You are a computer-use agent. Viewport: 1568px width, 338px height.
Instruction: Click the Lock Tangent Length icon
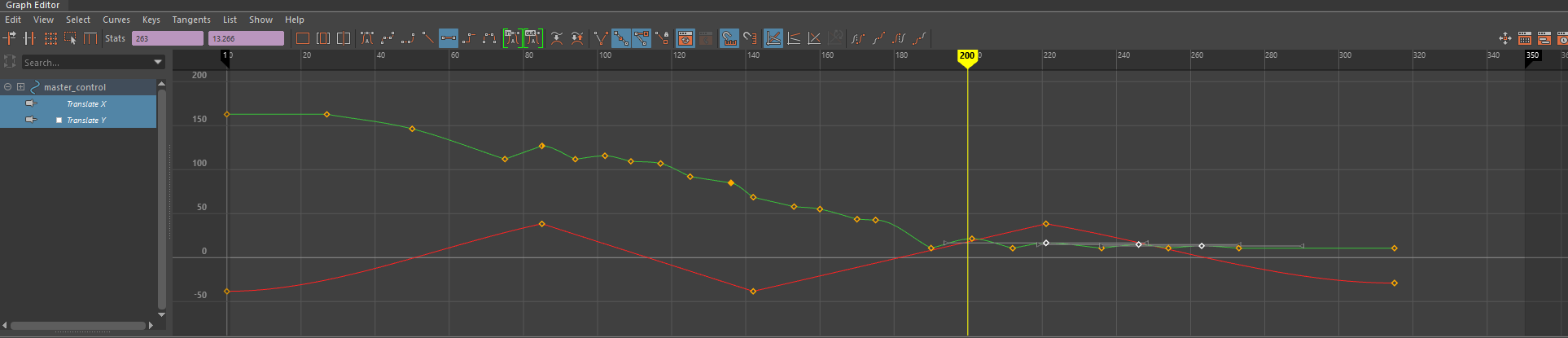(x=662, y=38)
